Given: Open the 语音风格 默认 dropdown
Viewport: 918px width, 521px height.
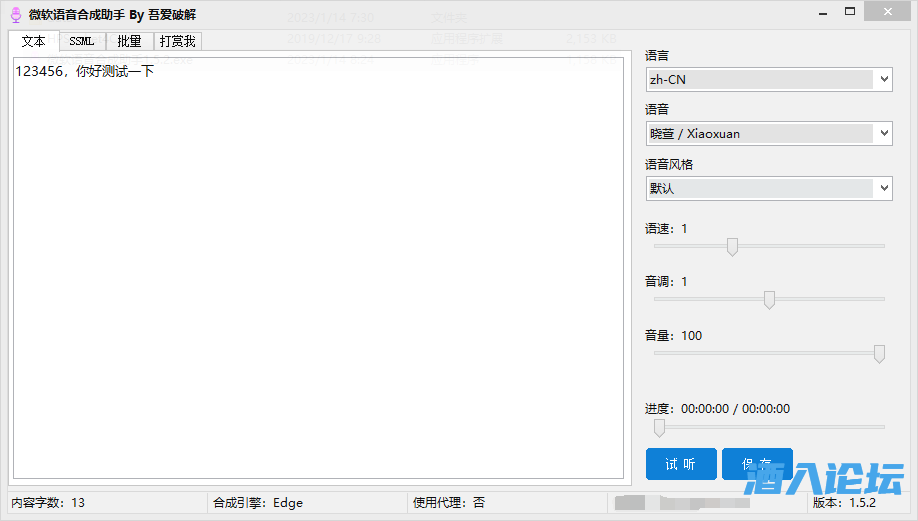Looking at the screenshot, I should 769,188.
